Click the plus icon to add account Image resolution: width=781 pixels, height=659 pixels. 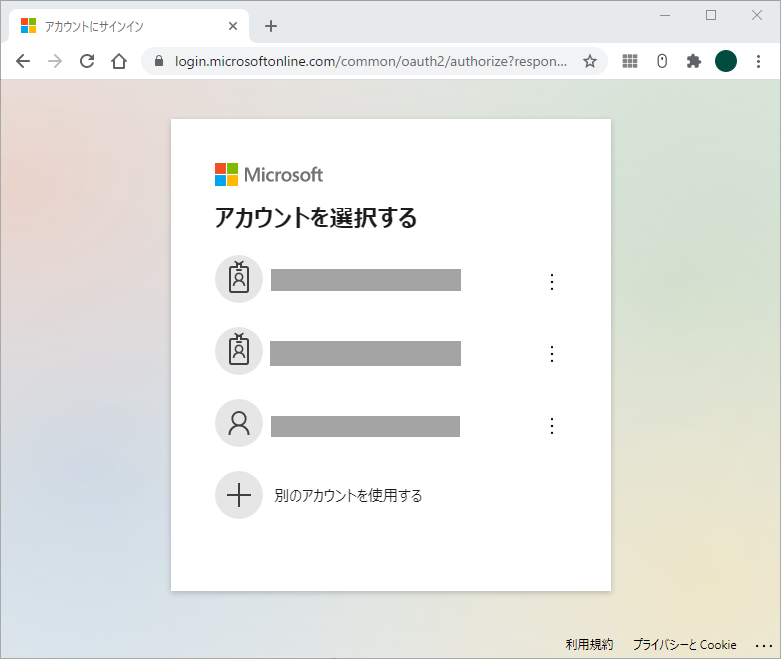point(239,495)
